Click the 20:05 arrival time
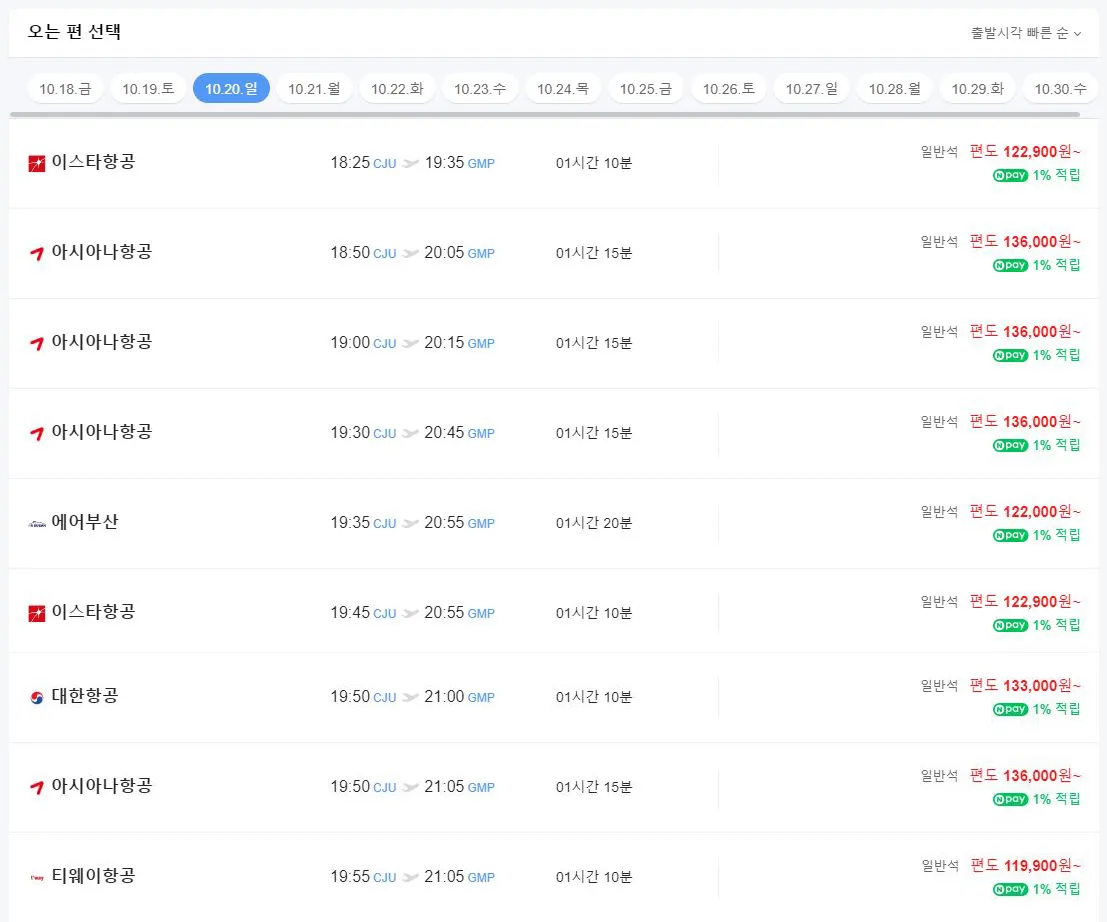Viewport: 1107px width, 922px height. point(444,252)
